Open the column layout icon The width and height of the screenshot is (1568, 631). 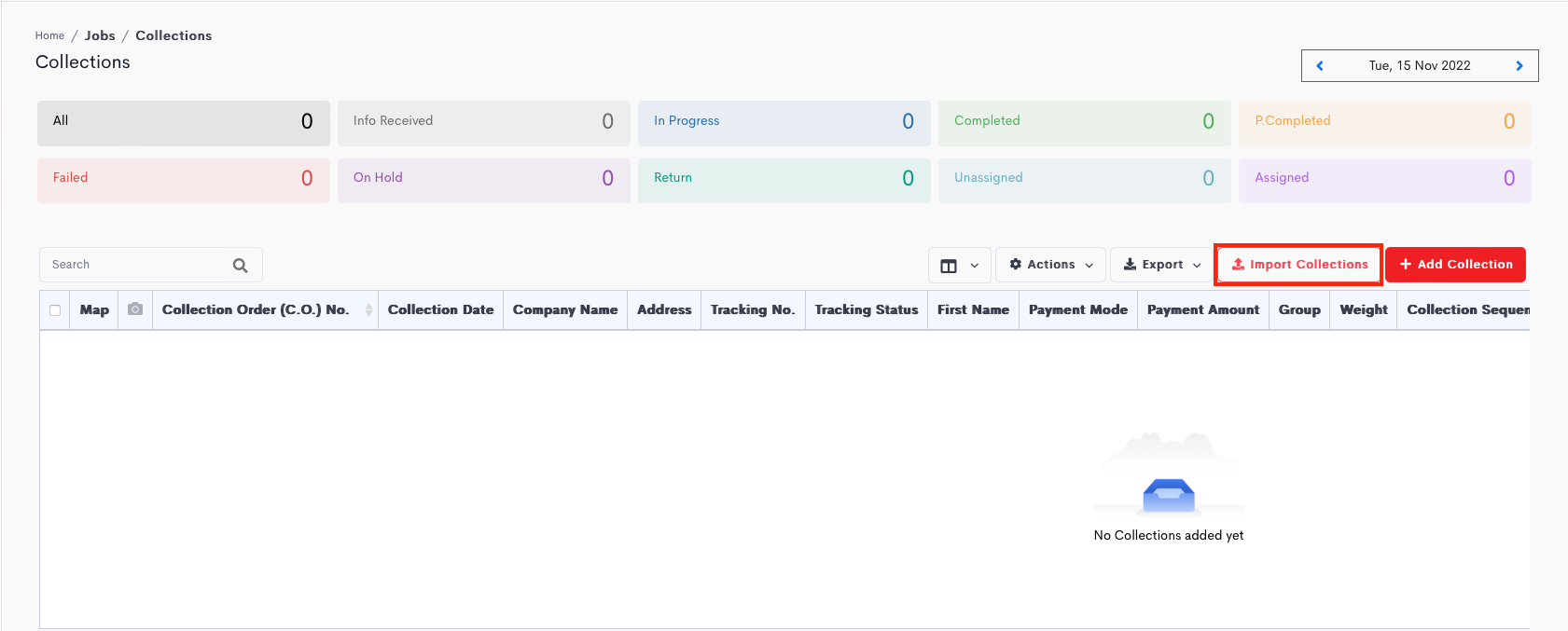[x=949, y=266]
